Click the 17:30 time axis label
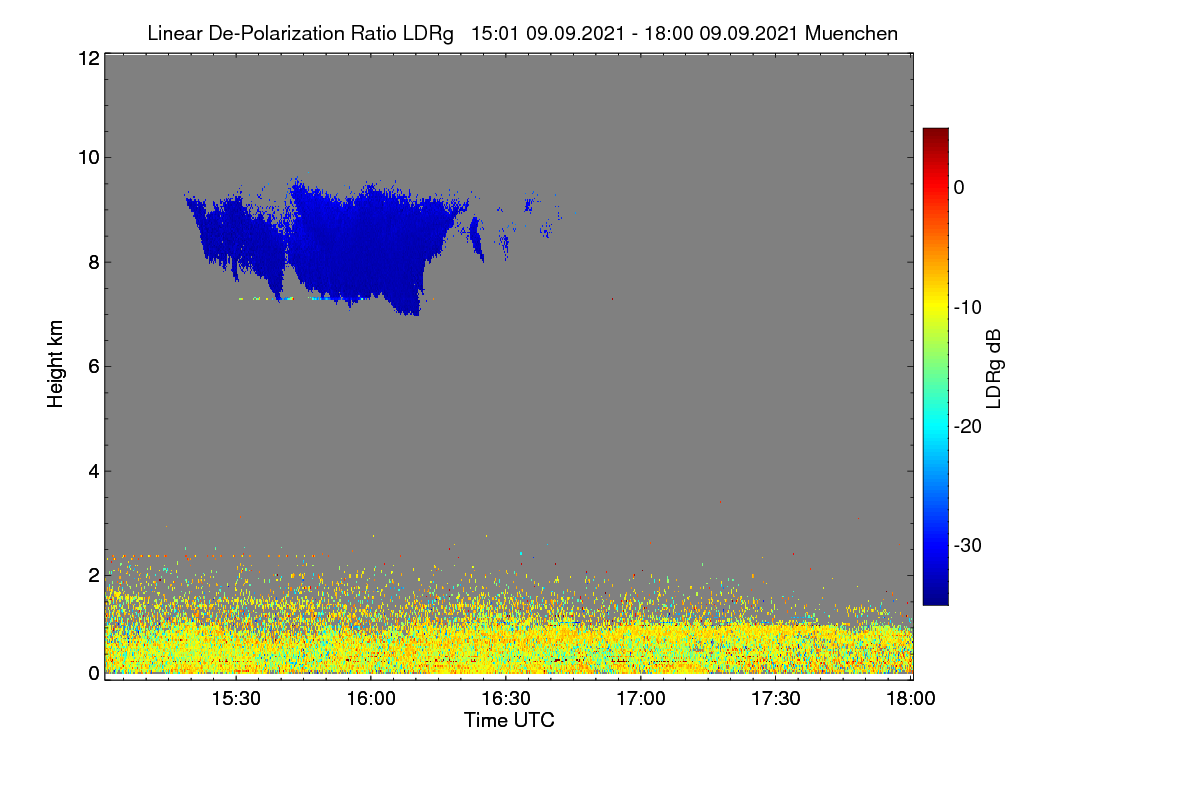 (776, 699)
